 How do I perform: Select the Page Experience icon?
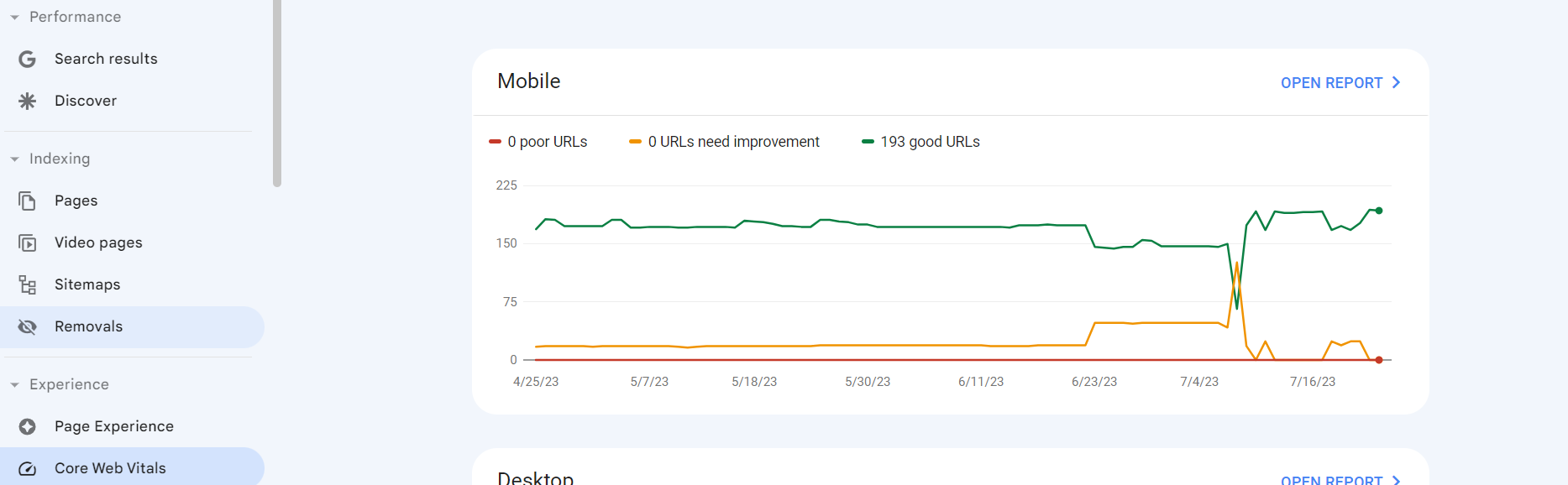(27, 425)
